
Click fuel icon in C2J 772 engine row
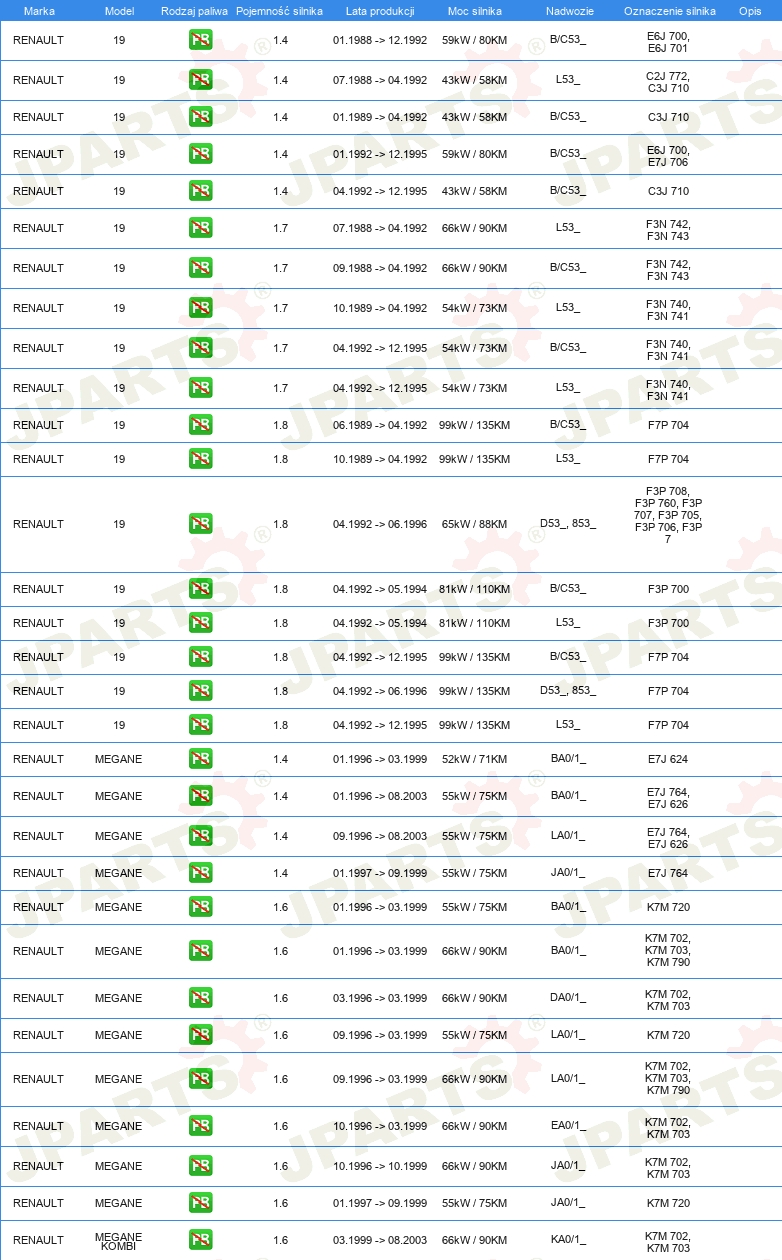click(200, 80)
